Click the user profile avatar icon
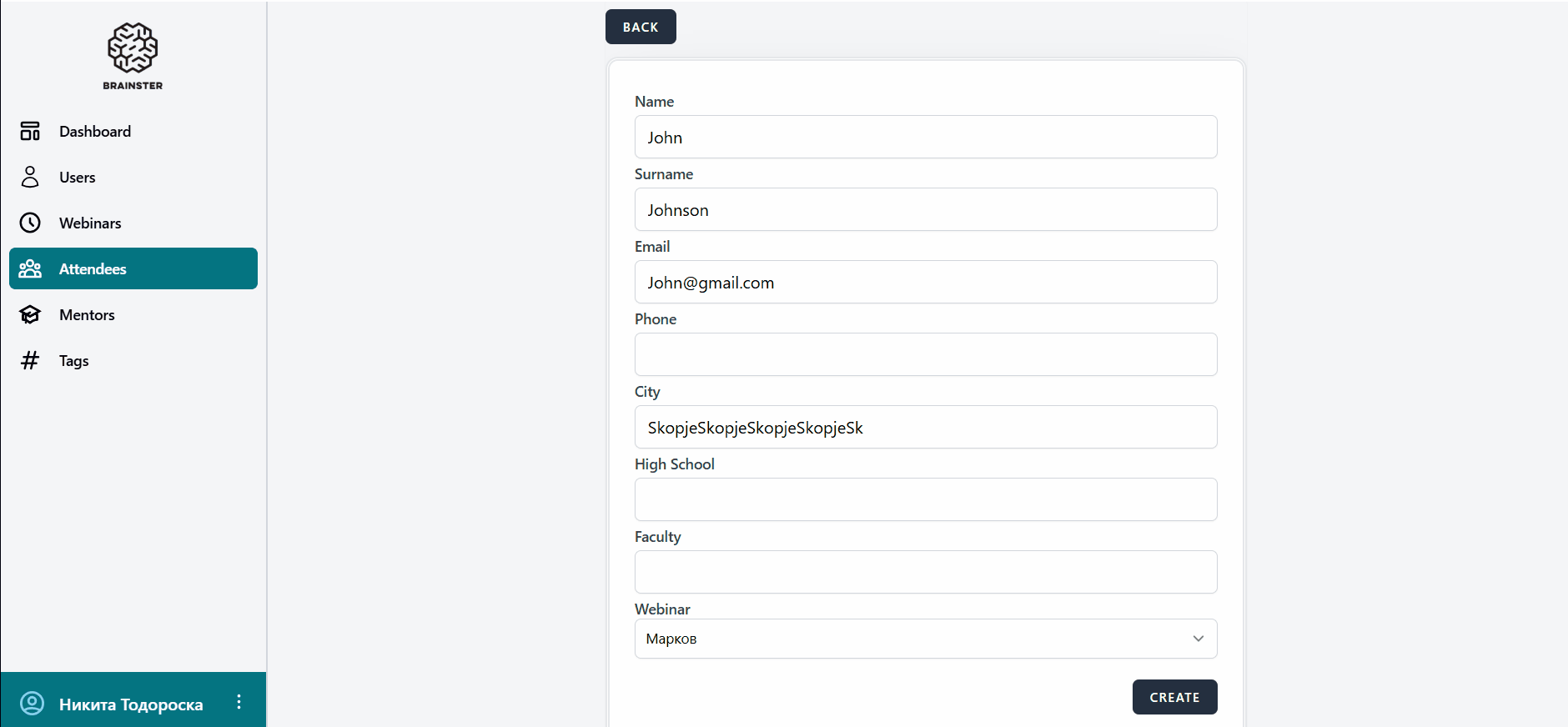Screen dimensions: 1568x727 pyautogui.click(x=32, y=703)
